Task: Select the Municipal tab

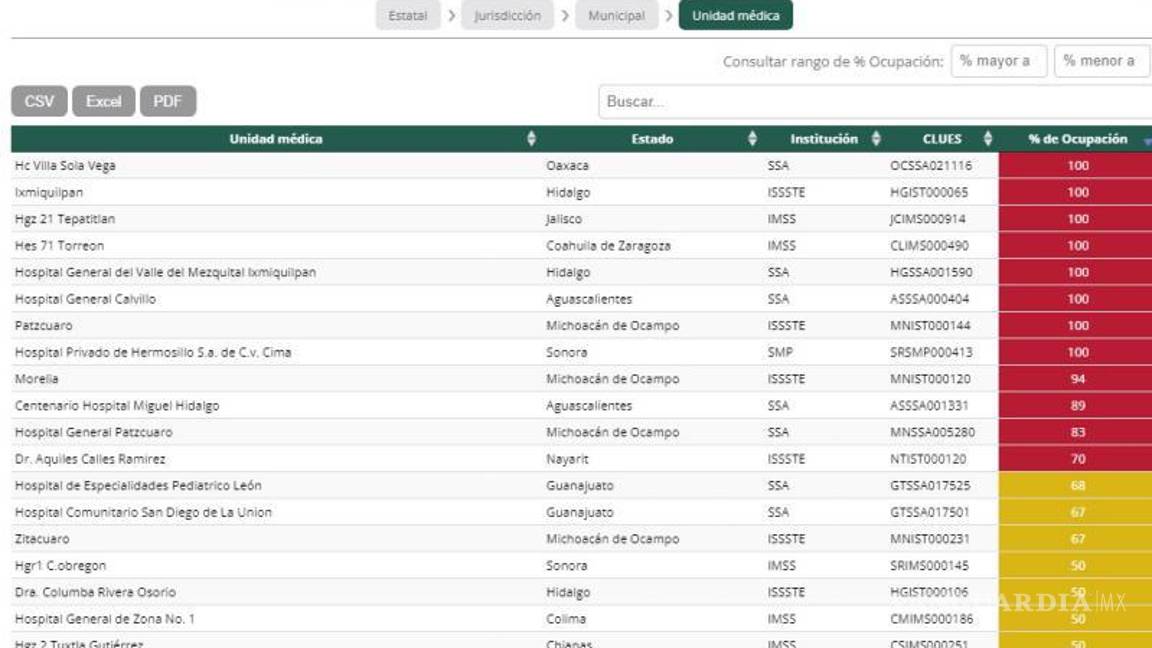Action: point(616,16)
